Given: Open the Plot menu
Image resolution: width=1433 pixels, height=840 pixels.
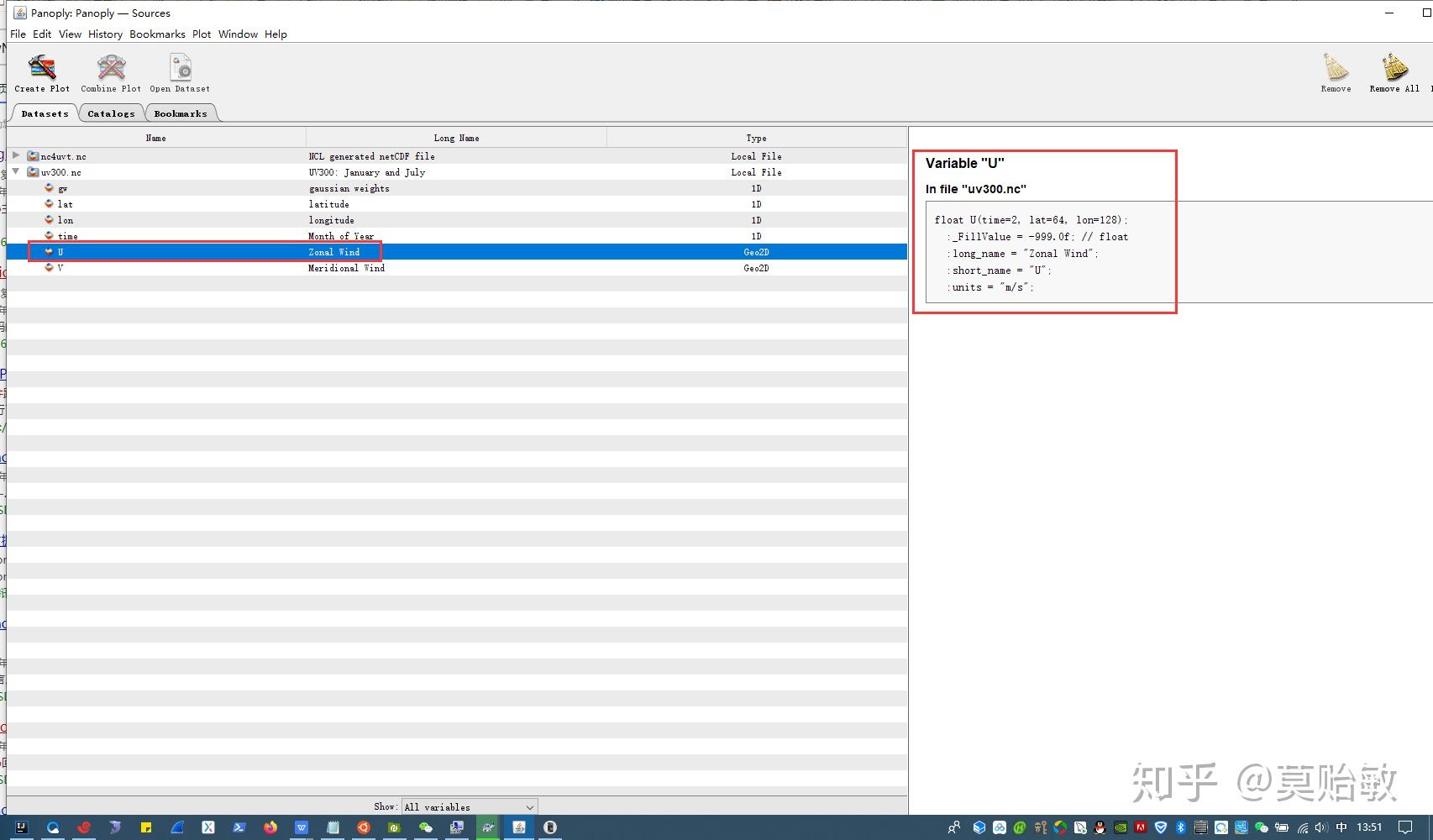Looking at the screenshot, I should tap(201, 34).
